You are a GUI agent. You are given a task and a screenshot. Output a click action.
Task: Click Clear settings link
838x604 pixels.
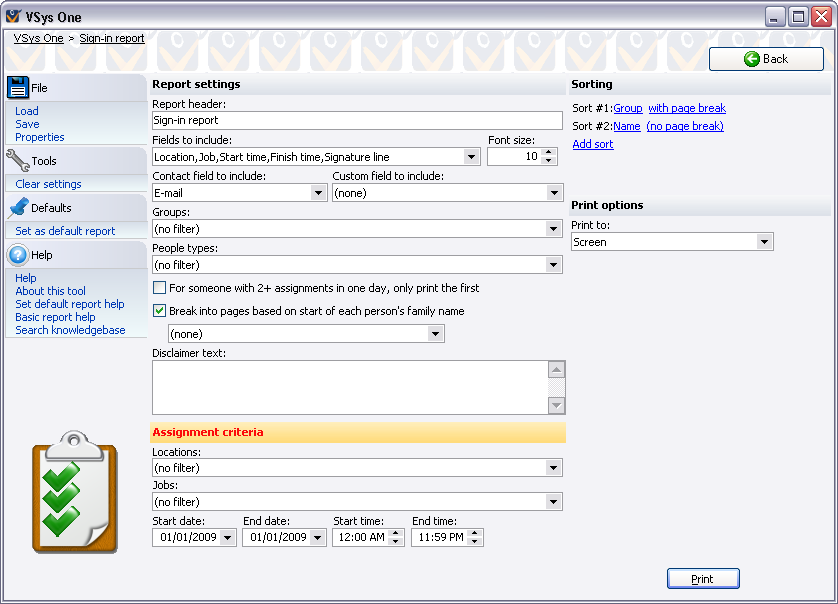pyautogui.click(x=48, y=184)
